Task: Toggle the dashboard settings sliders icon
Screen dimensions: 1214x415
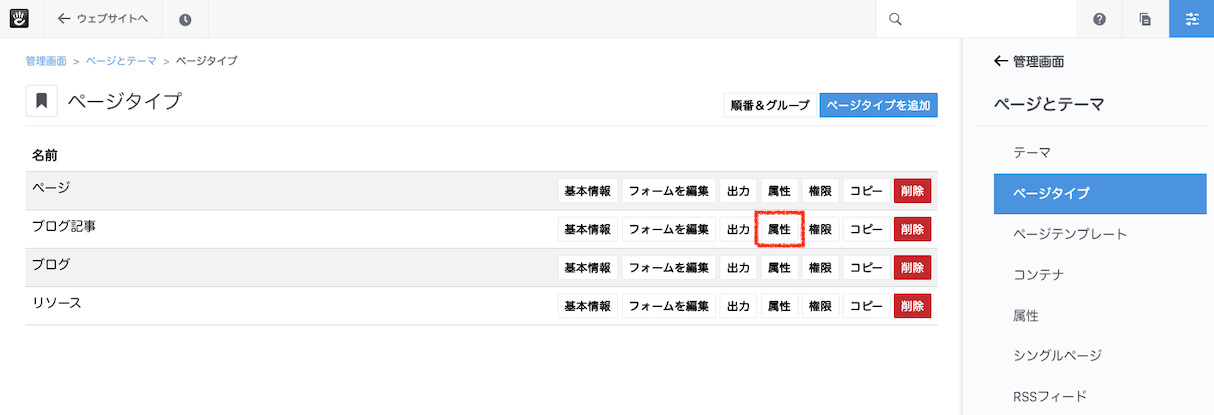Action: (1191, 19)
